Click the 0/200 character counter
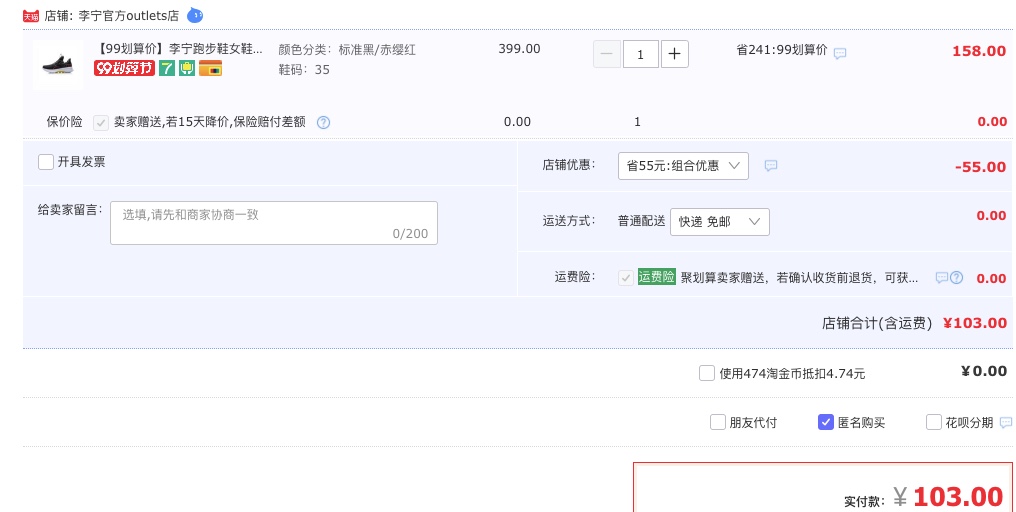 pos(410,234)
